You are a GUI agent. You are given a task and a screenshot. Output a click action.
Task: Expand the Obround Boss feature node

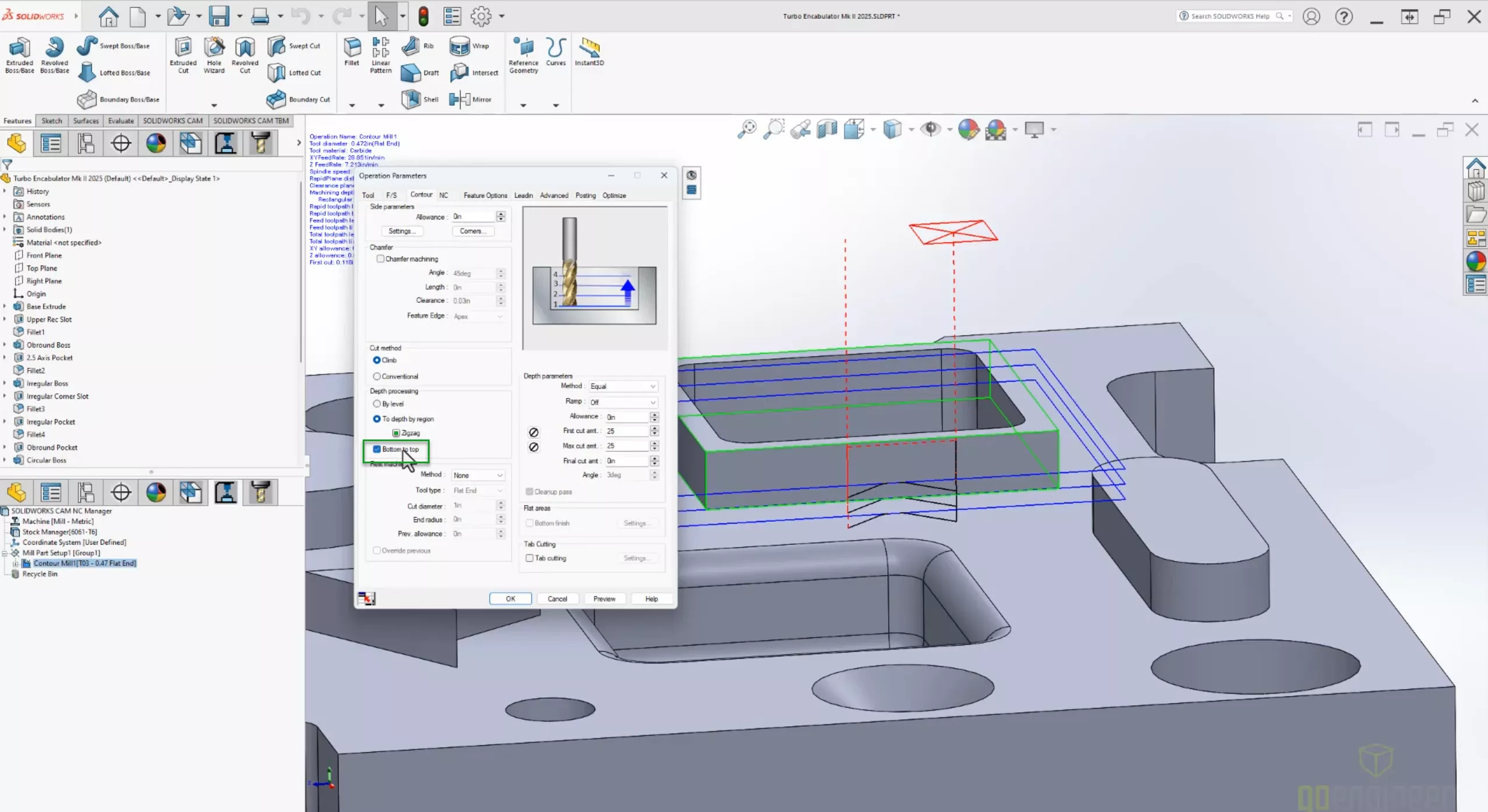click(5, 345)
